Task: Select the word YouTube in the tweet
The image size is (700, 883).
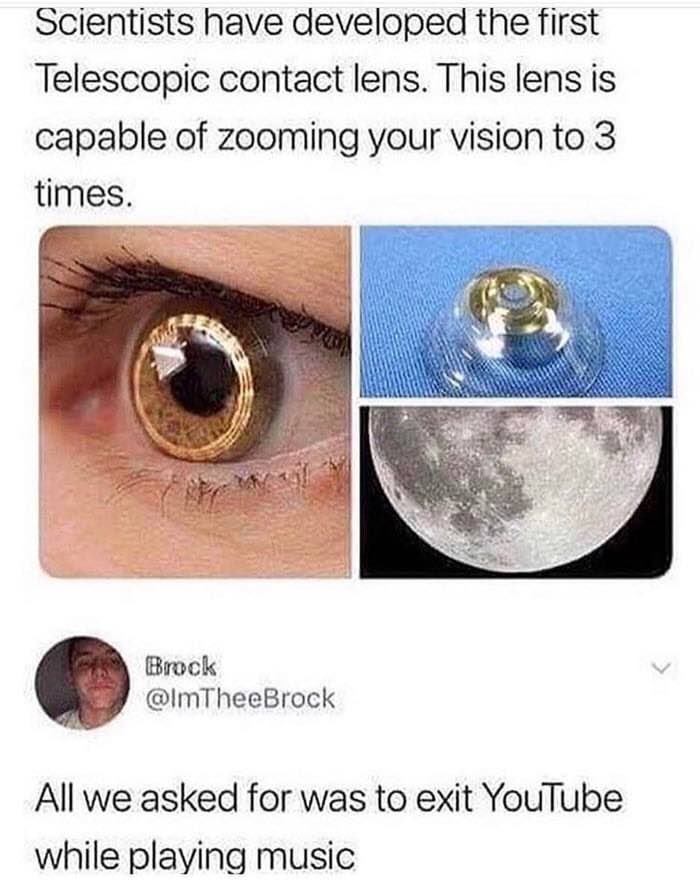Action: point(552,799)
